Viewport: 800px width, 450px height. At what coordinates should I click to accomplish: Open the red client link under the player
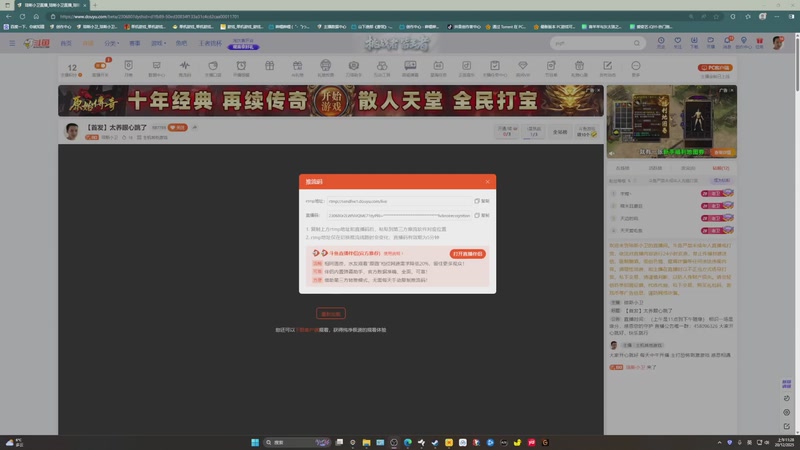click(x=308, y=330)
